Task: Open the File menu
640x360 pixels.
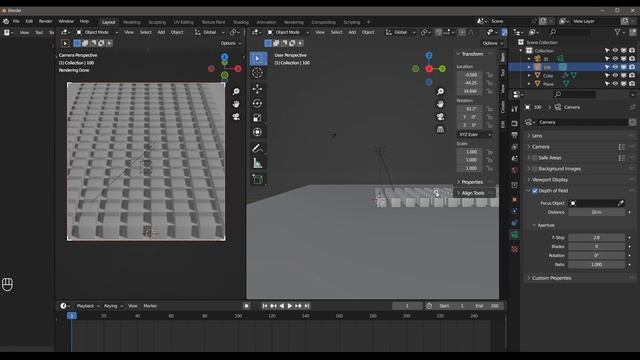Action: [16, 21]
